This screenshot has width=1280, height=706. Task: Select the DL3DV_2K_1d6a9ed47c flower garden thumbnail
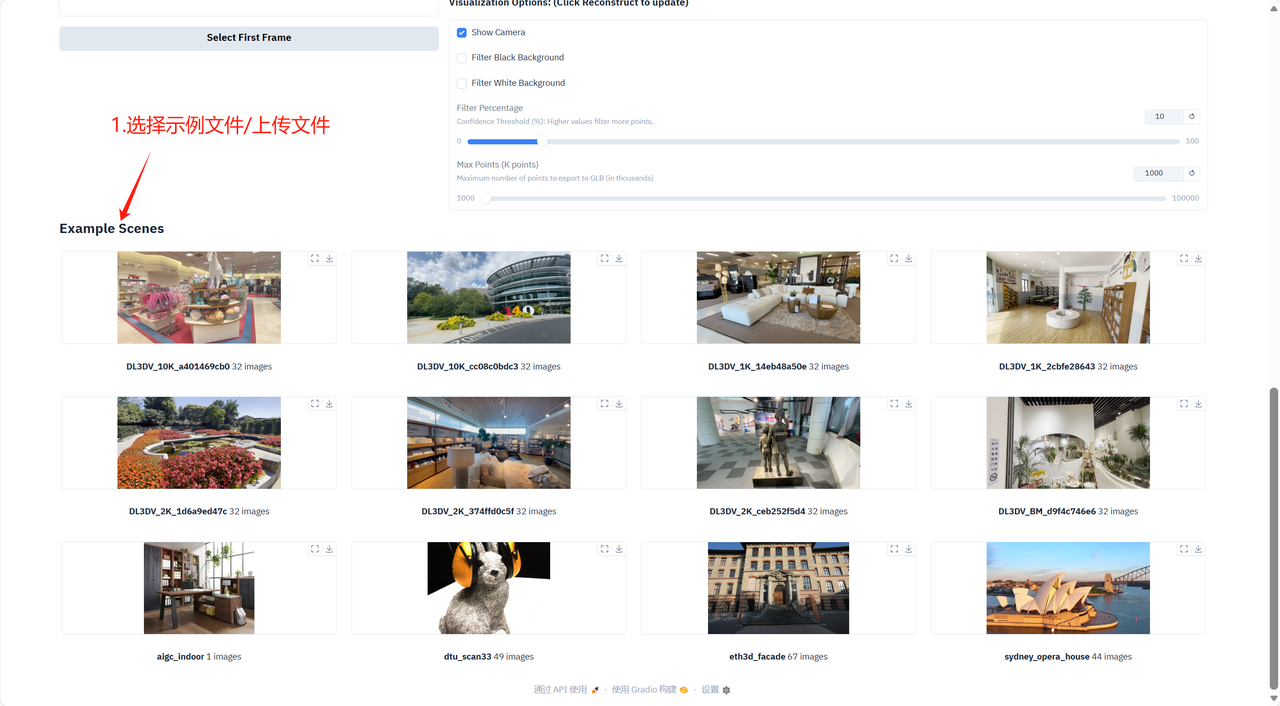[x=199, y=443]
